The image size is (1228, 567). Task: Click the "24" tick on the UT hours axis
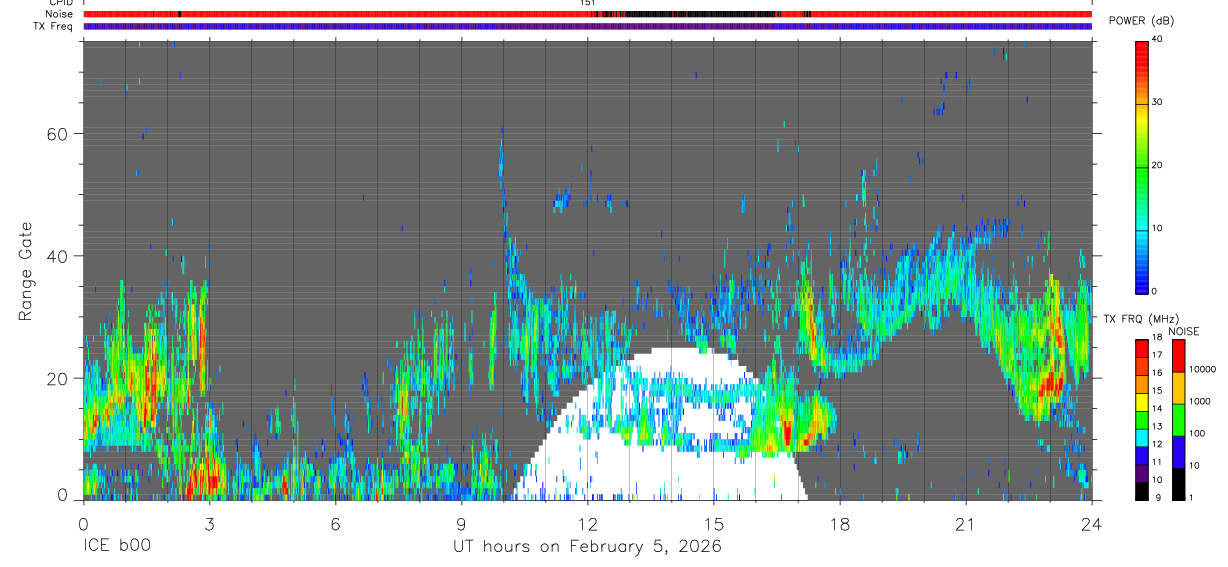click(1091, 525)
